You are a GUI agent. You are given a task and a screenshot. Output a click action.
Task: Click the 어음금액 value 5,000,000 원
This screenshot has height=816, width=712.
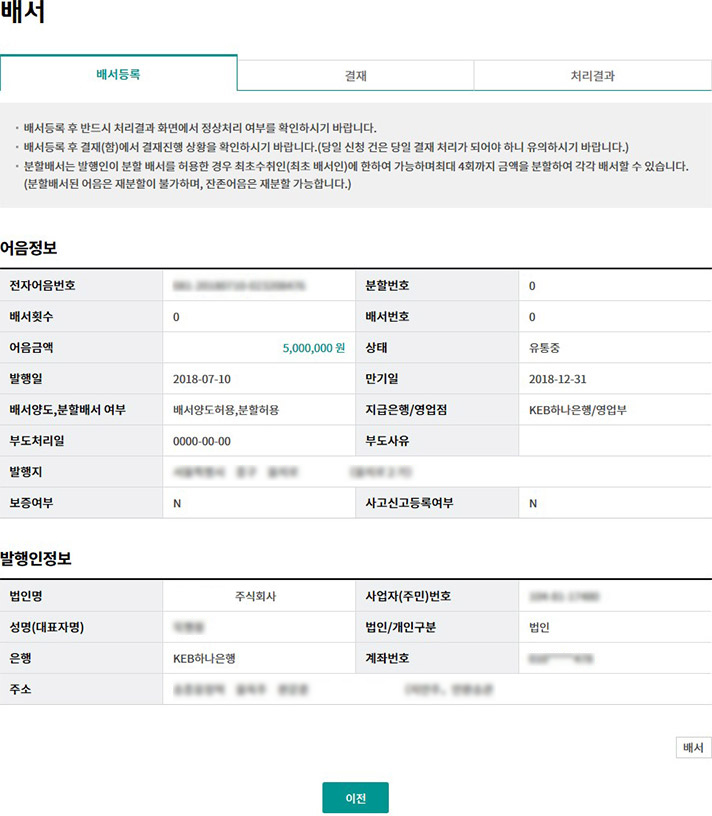313,348
